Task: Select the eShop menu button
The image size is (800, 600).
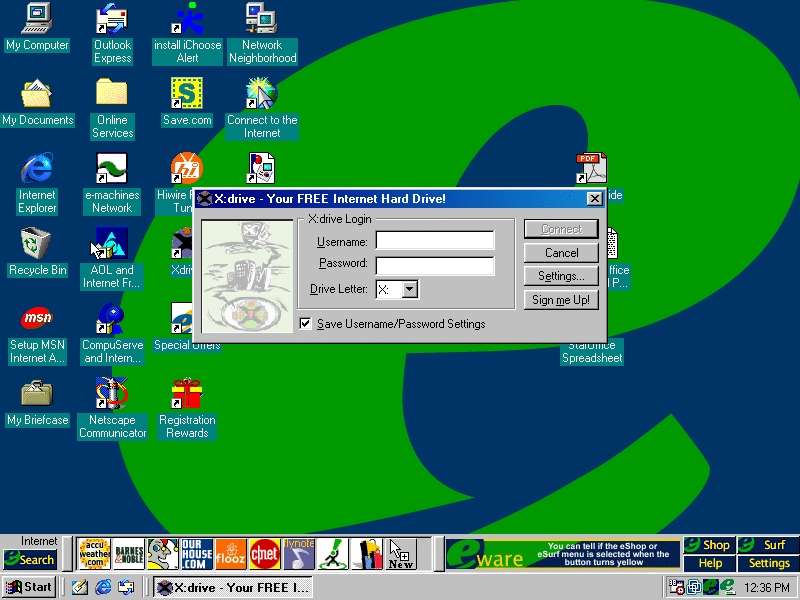Action: point(708,545)
